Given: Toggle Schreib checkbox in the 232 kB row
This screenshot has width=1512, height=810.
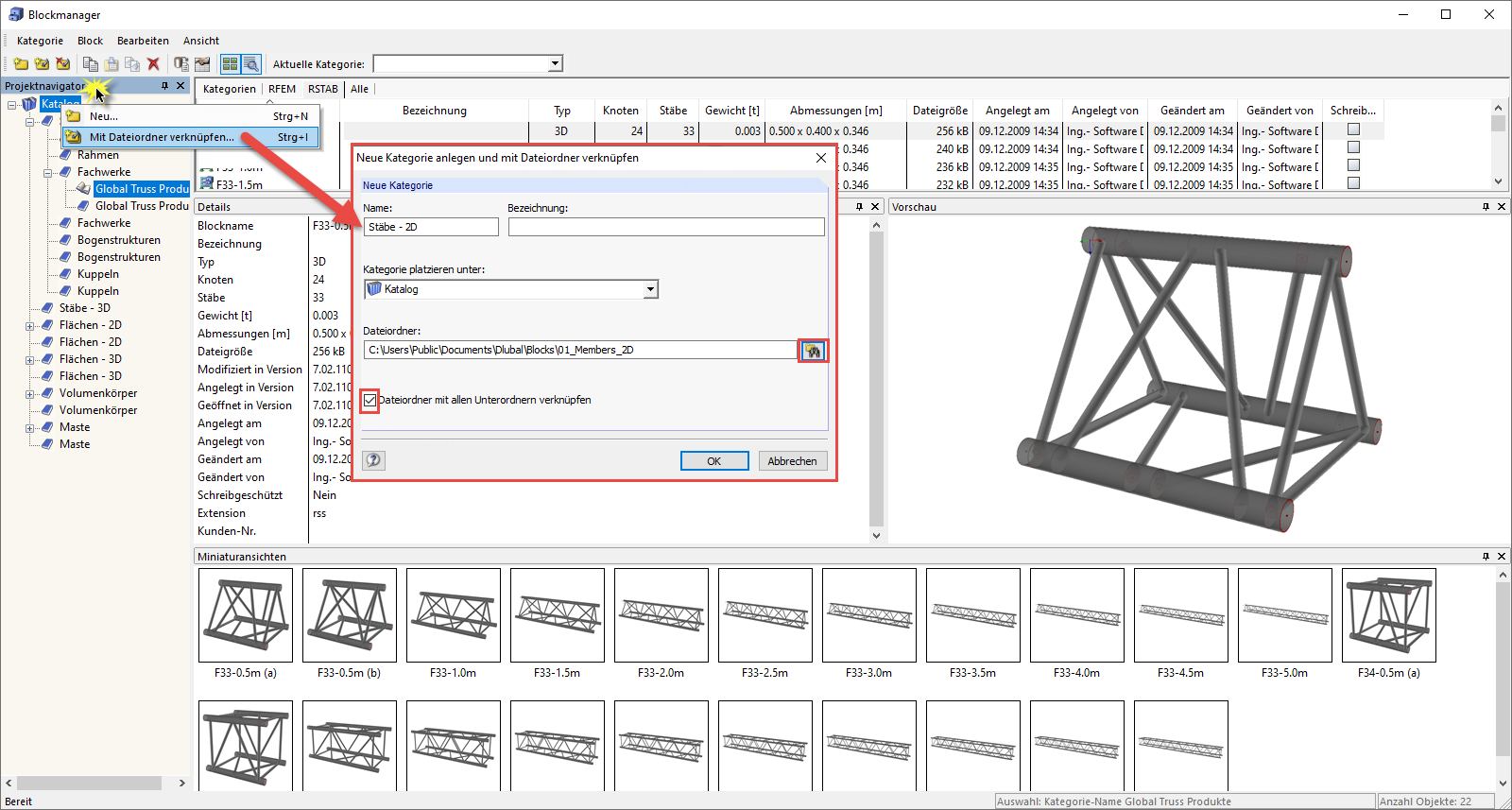Looking at the screenshot, I should pos(1353,183).
